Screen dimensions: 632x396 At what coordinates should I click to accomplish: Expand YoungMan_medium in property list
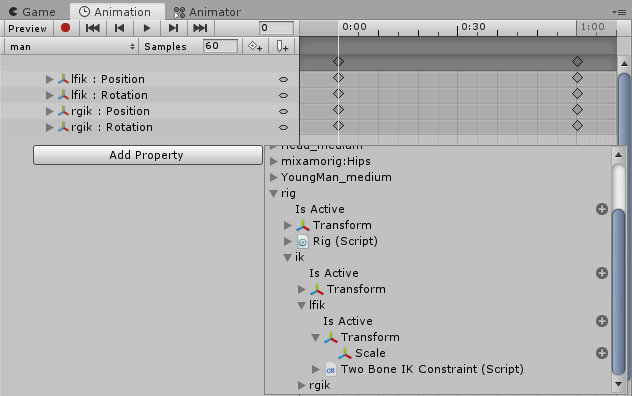point(274,177)
